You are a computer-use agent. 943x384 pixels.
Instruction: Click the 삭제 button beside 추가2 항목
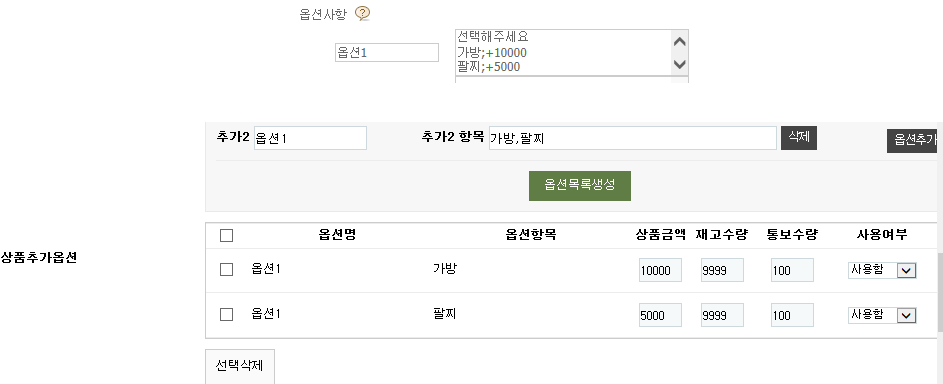click(799, 138)
